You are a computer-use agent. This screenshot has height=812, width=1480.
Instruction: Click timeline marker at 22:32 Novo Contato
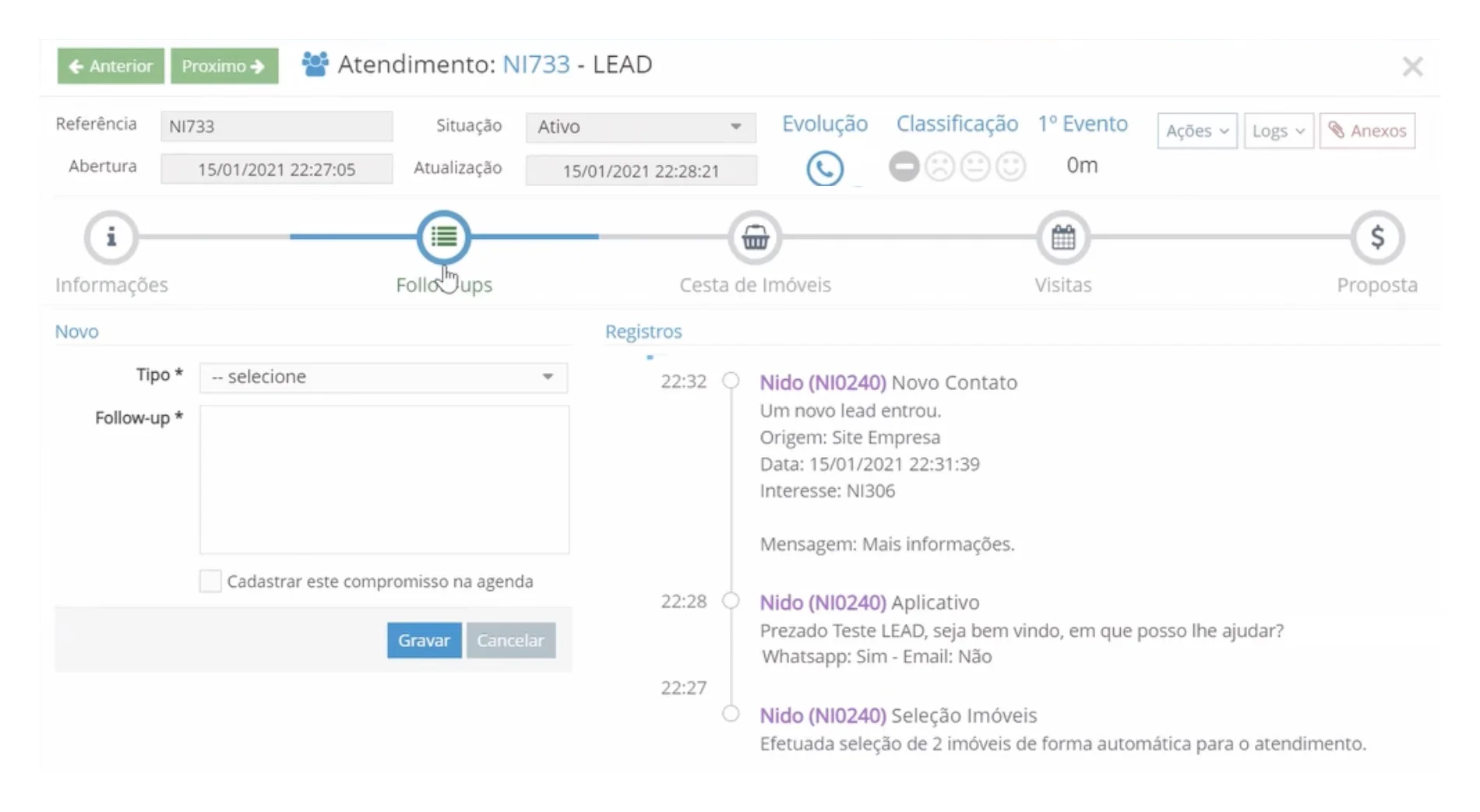[731, 381]
